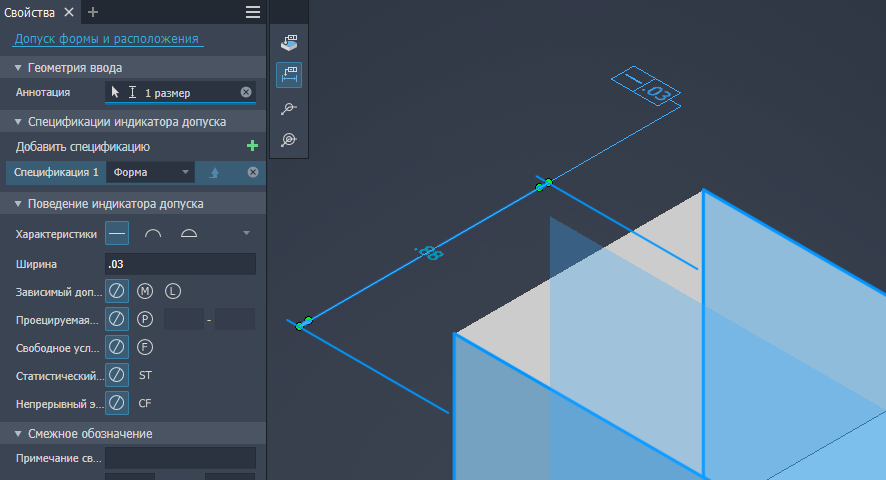The width and height of the screenshot is (886, 480).
Task: Open Допуск формы и расположения link
Action: tap(106, 38)
